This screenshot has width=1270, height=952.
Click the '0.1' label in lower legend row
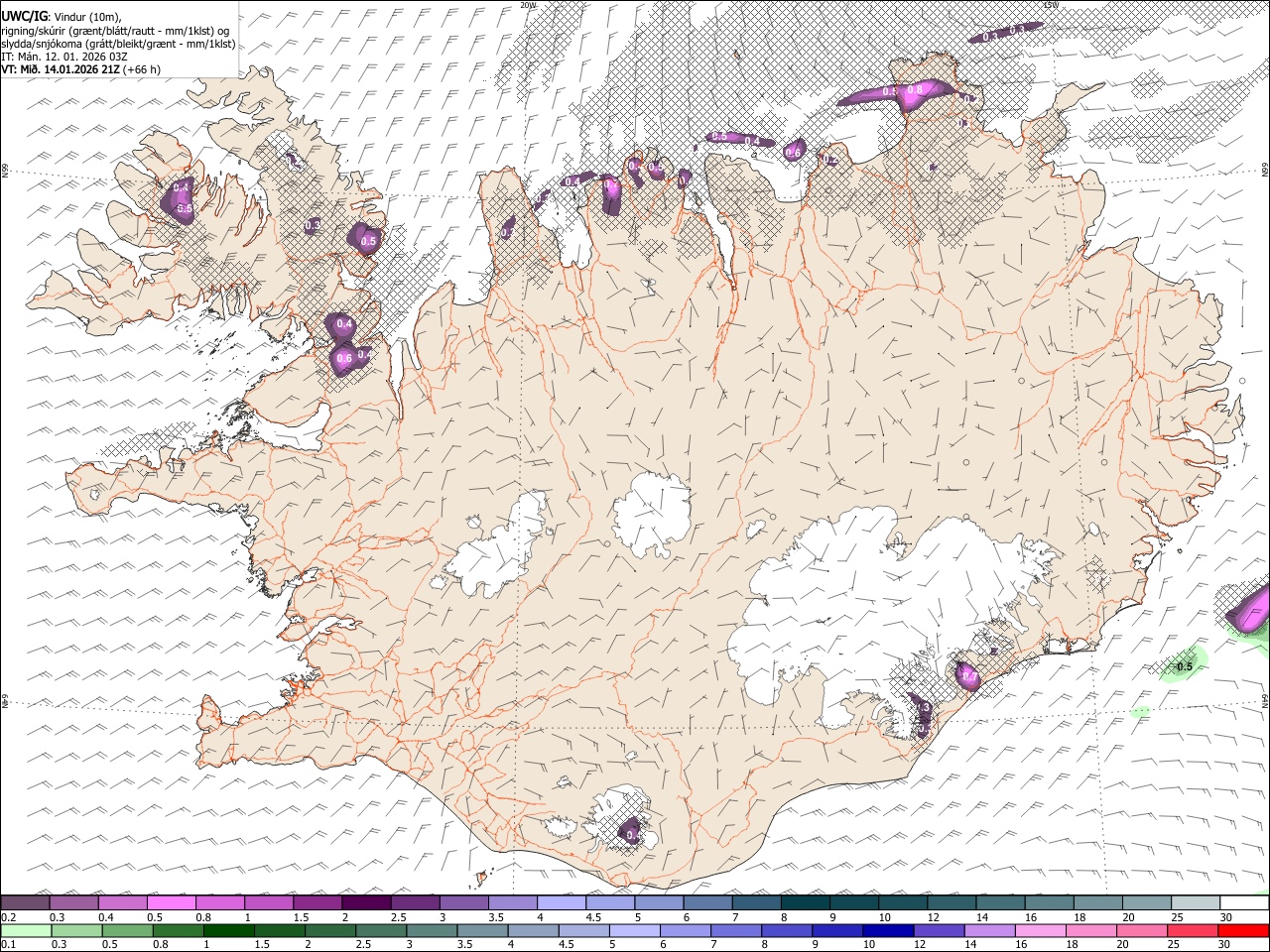8,944
